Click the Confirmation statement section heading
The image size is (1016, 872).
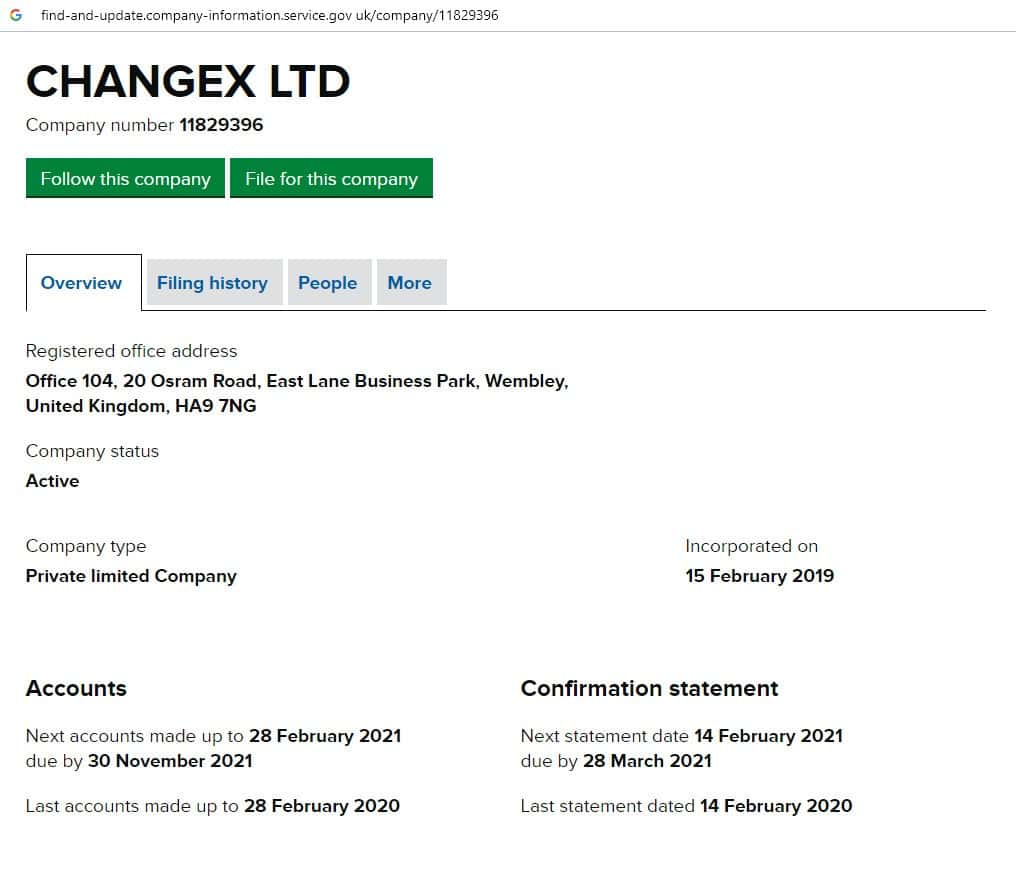649,688
